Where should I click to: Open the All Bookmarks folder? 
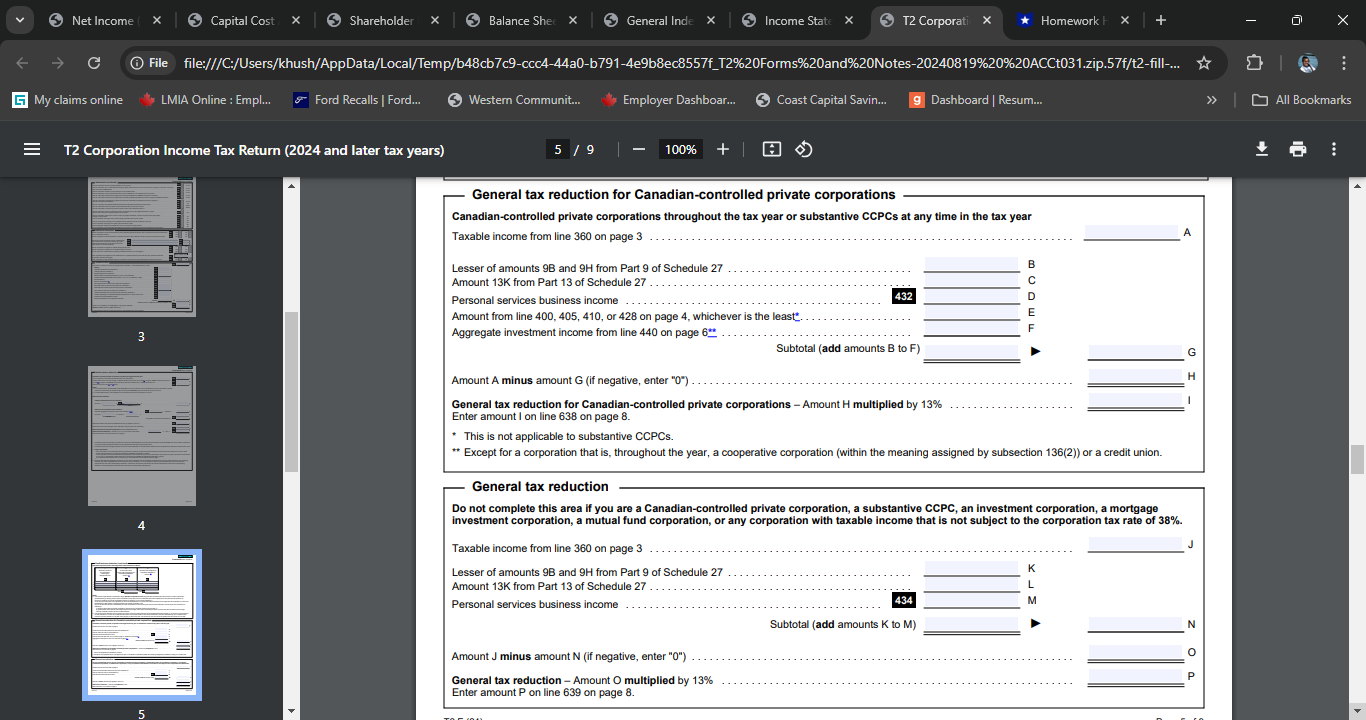click(1302, 99)
